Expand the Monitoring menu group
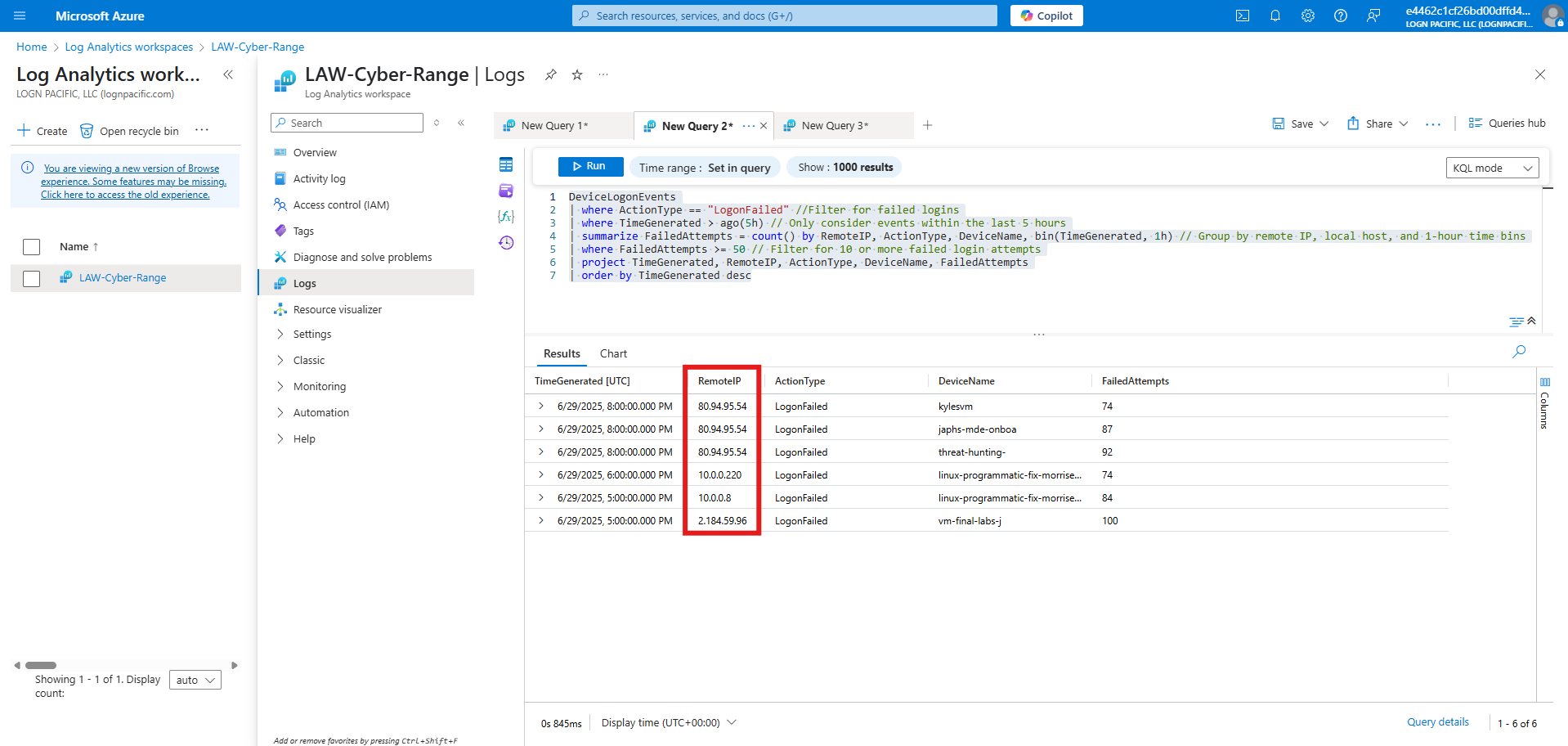The height and width of the screenshot is (746, 1568). tap(280, 386)
